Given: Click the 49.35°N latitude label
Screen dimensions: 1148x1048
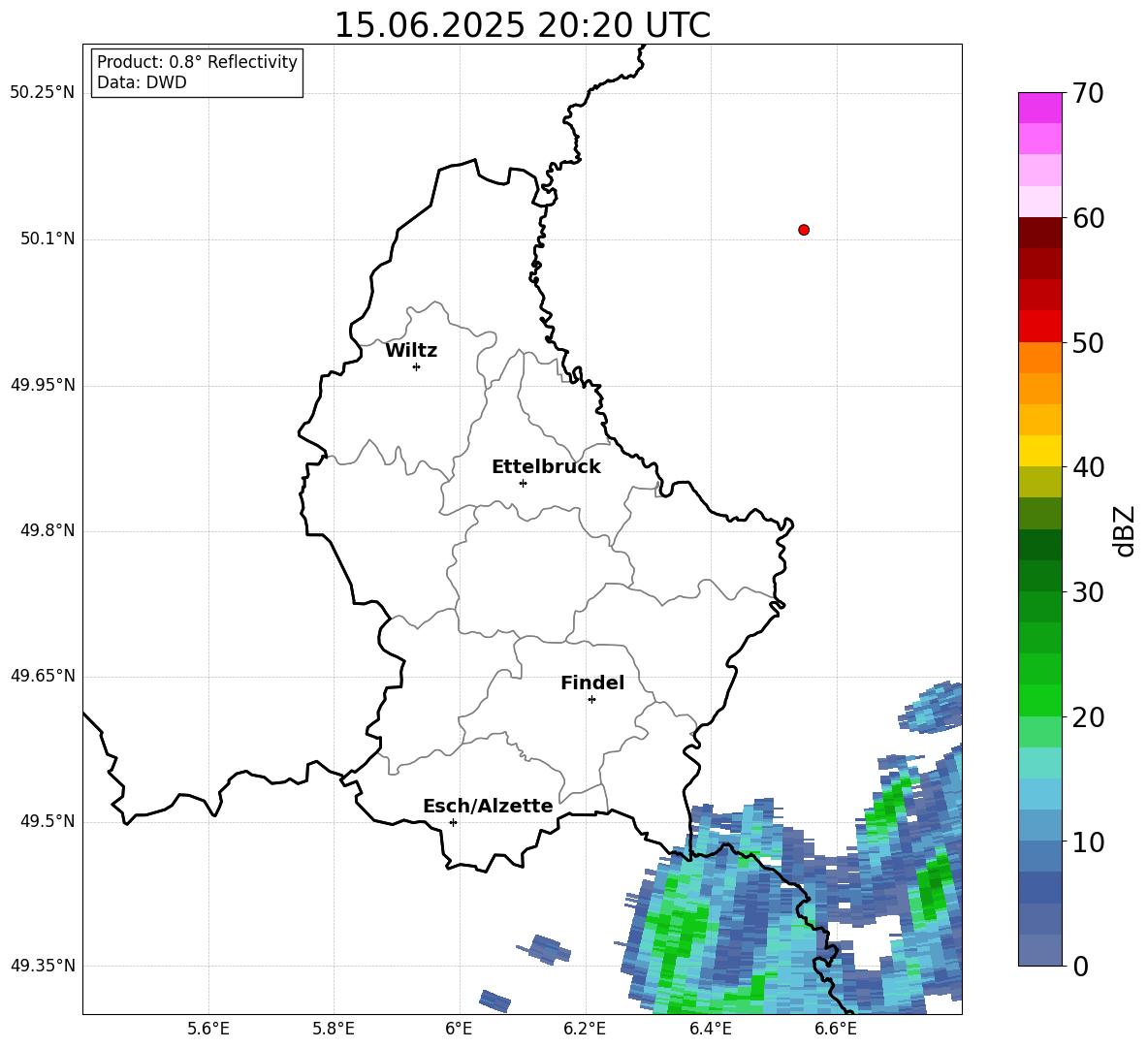Looking at the screenshot, I should pyautogui.click(x=43, y=966).
